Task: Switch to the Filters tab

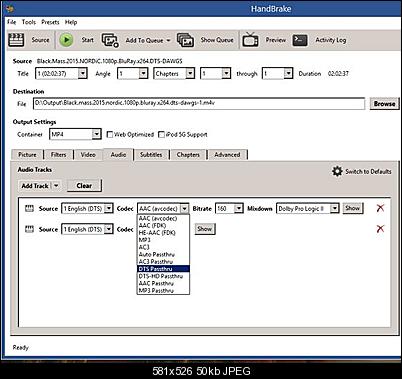Action: coord(58,155)
